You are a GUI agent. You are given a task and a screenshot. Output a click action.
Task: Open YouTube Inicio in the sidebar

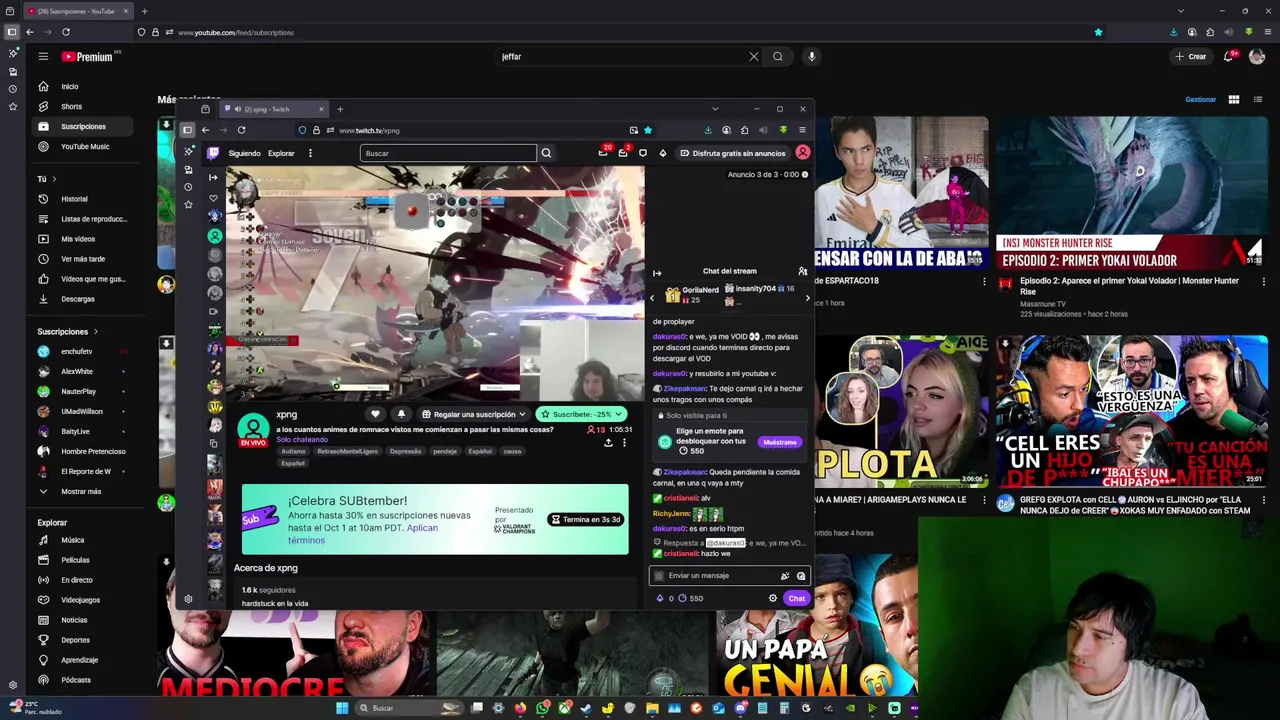(83, 86)
